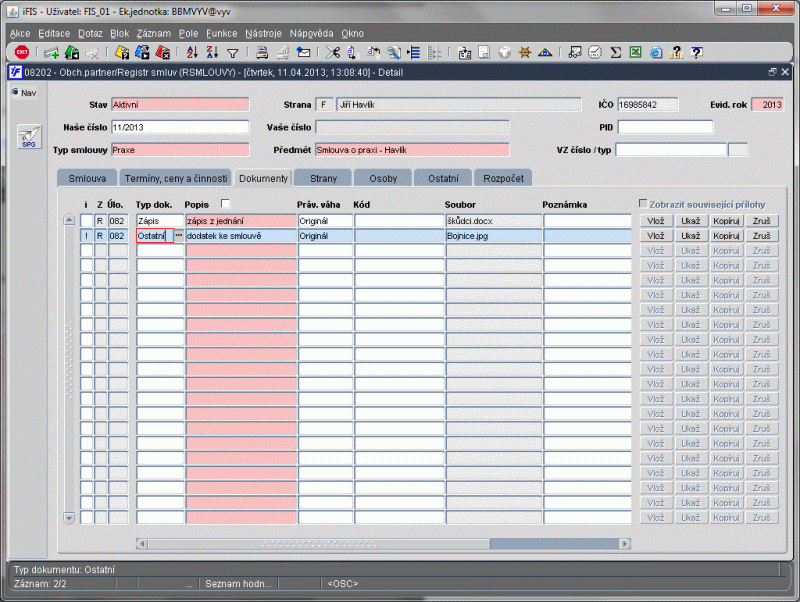Click the SPG paper plane icon
The width and height of the screenshot is (800, 602).
28,137
